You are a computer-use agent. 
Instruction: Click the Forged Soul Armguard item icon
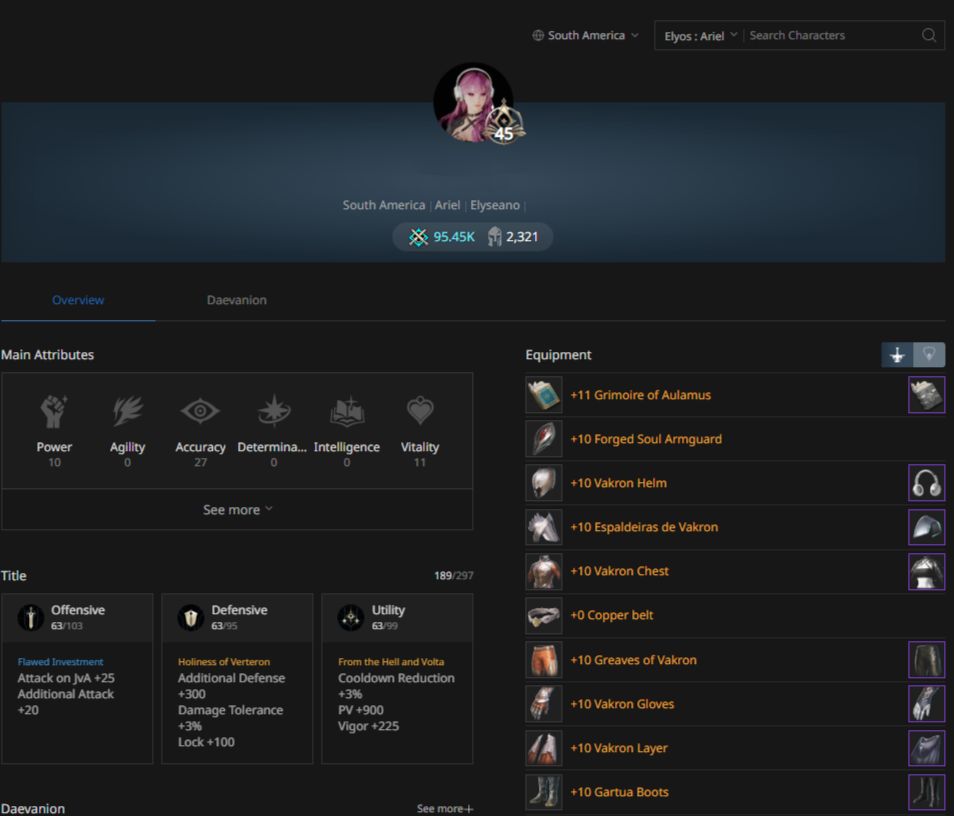[544, 439]
